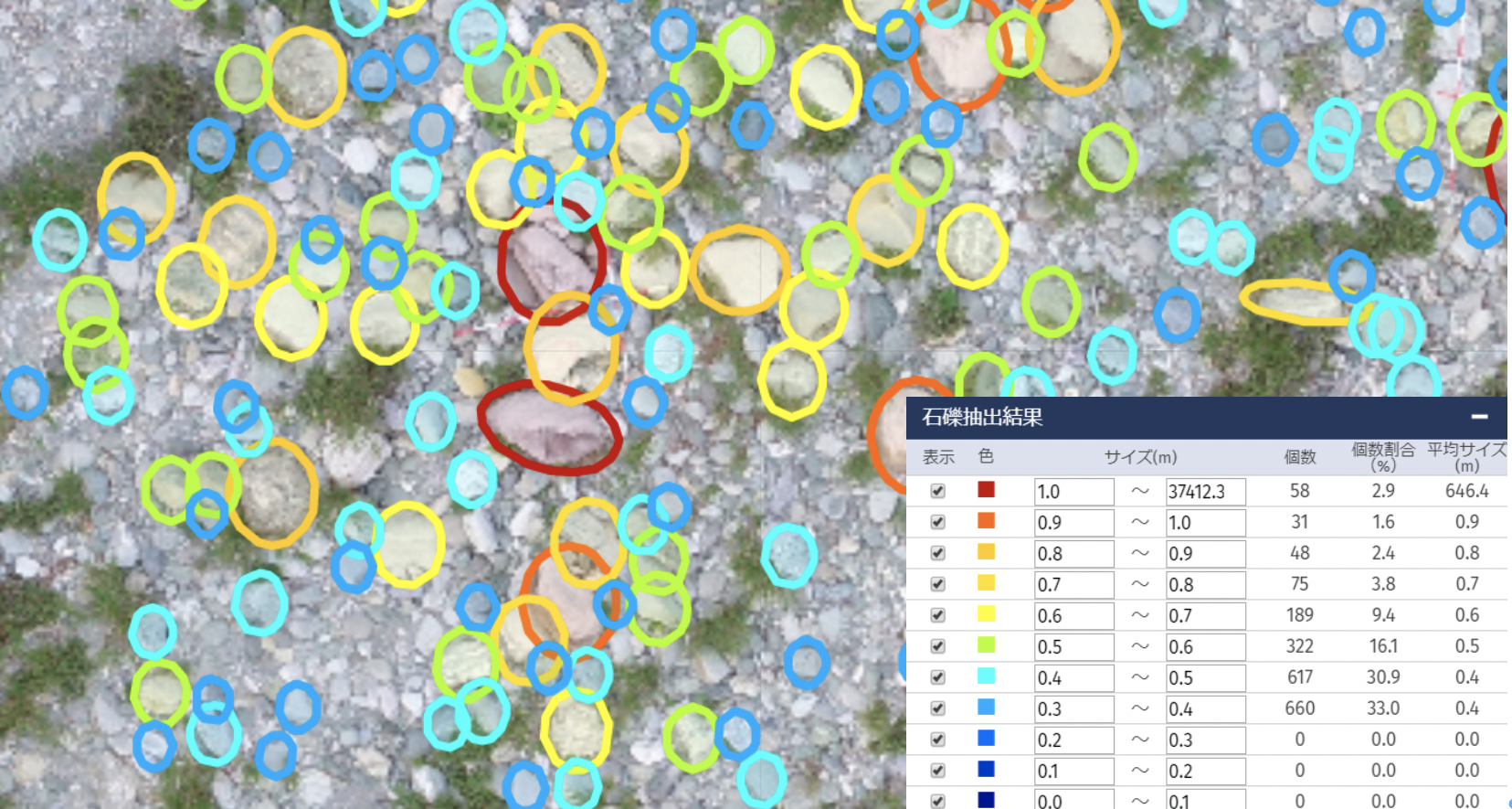Toggle display checkbox for 0.4–0.5 row

coord(937,677)
